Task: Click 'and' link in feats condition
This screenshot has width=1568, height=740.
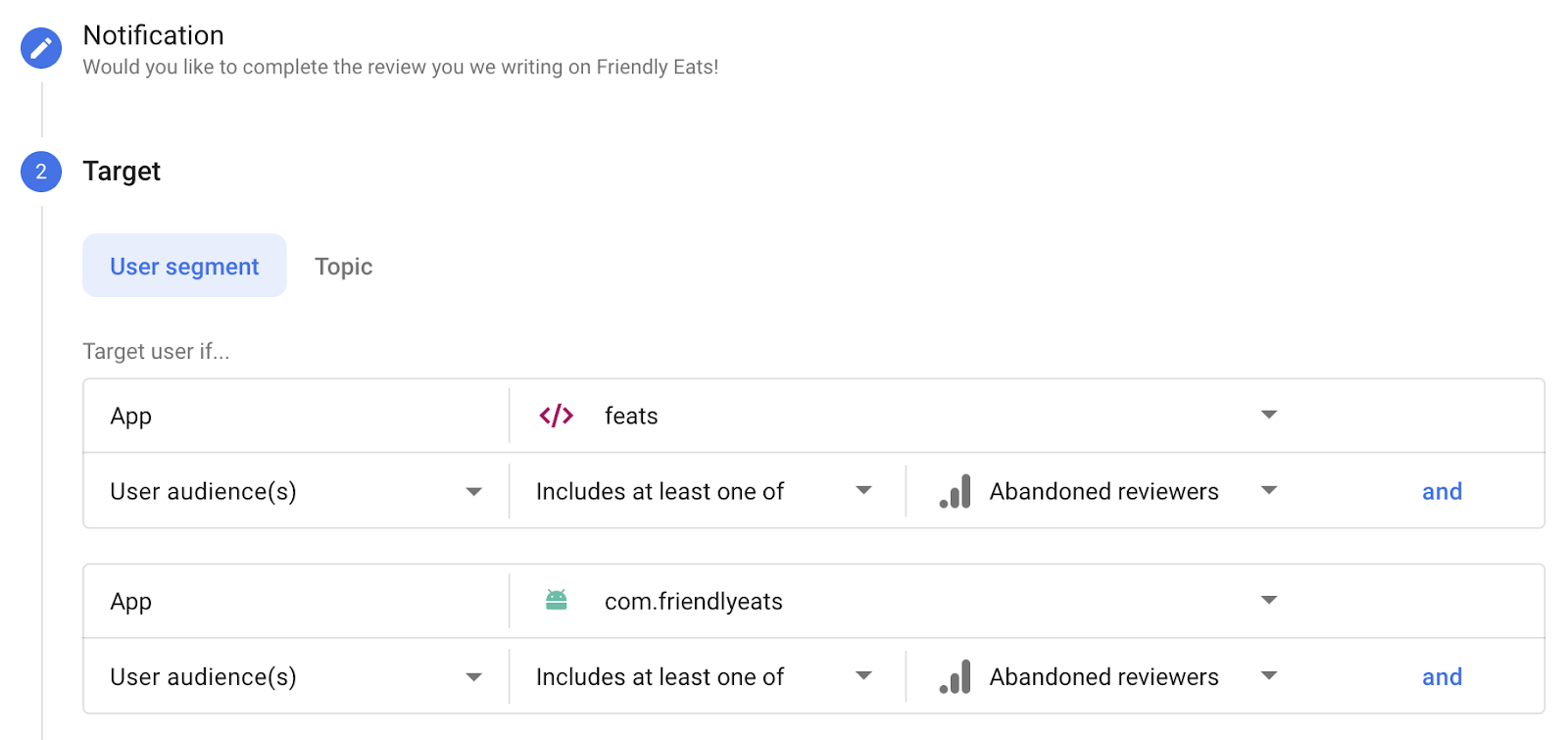Action: click(1442, 491)
